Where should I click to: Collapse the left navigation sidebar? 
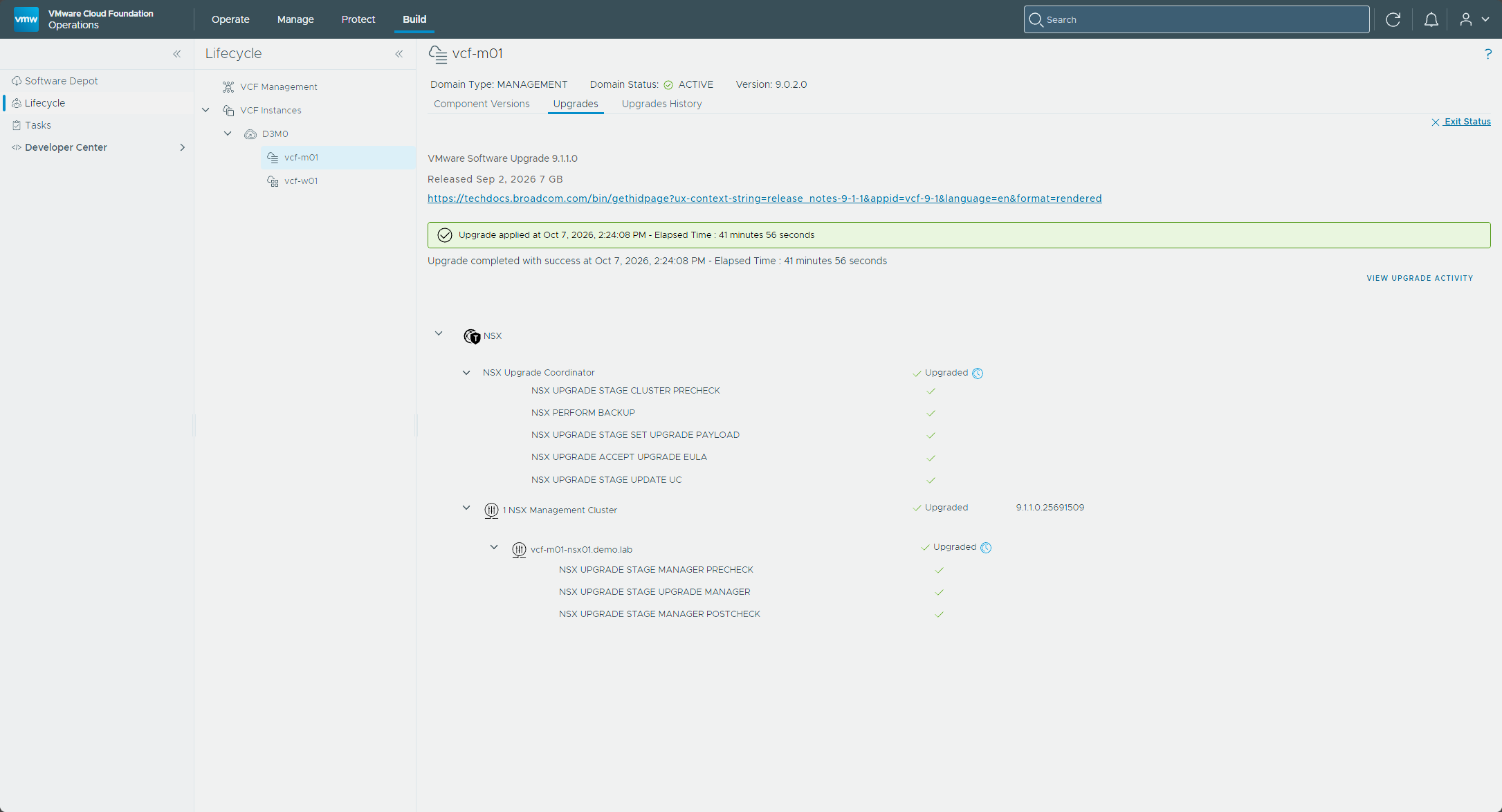click(177, 54)
